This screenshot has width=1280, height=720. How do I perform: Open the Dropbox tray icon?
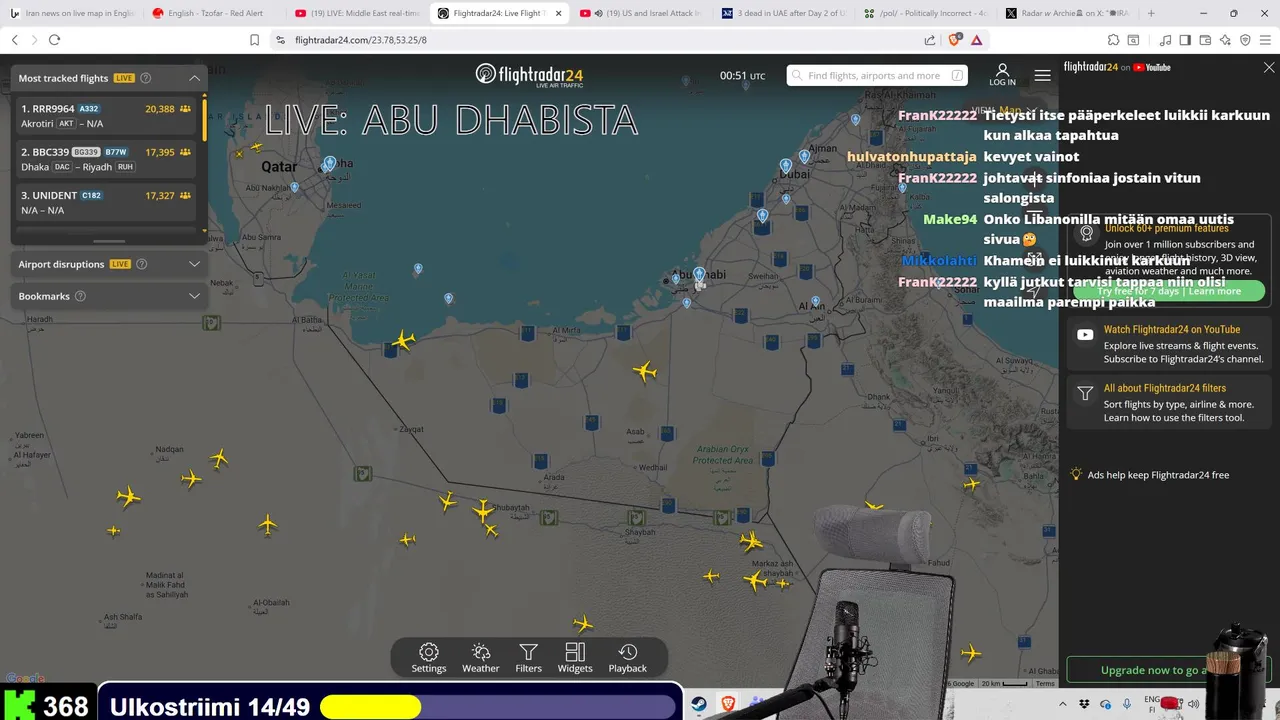tap(1084, 704)
